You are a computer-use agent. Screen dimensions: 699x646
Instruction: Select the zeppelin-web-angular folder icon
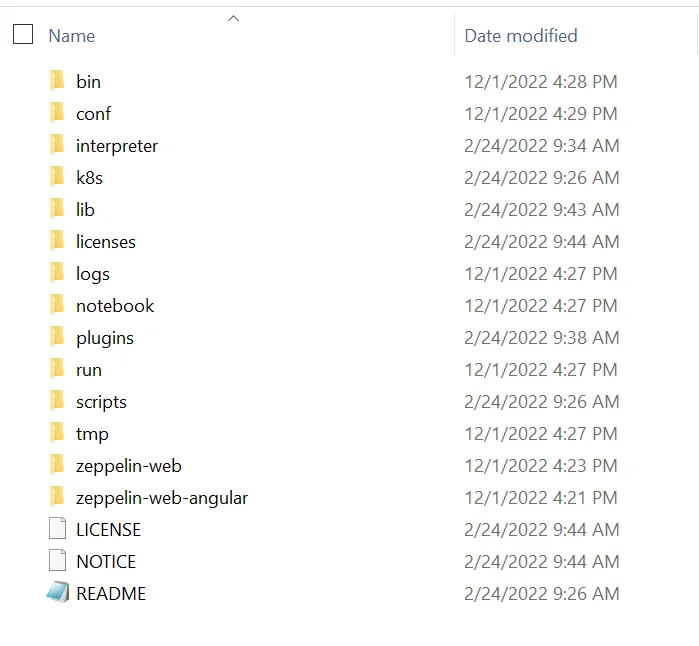58,497
